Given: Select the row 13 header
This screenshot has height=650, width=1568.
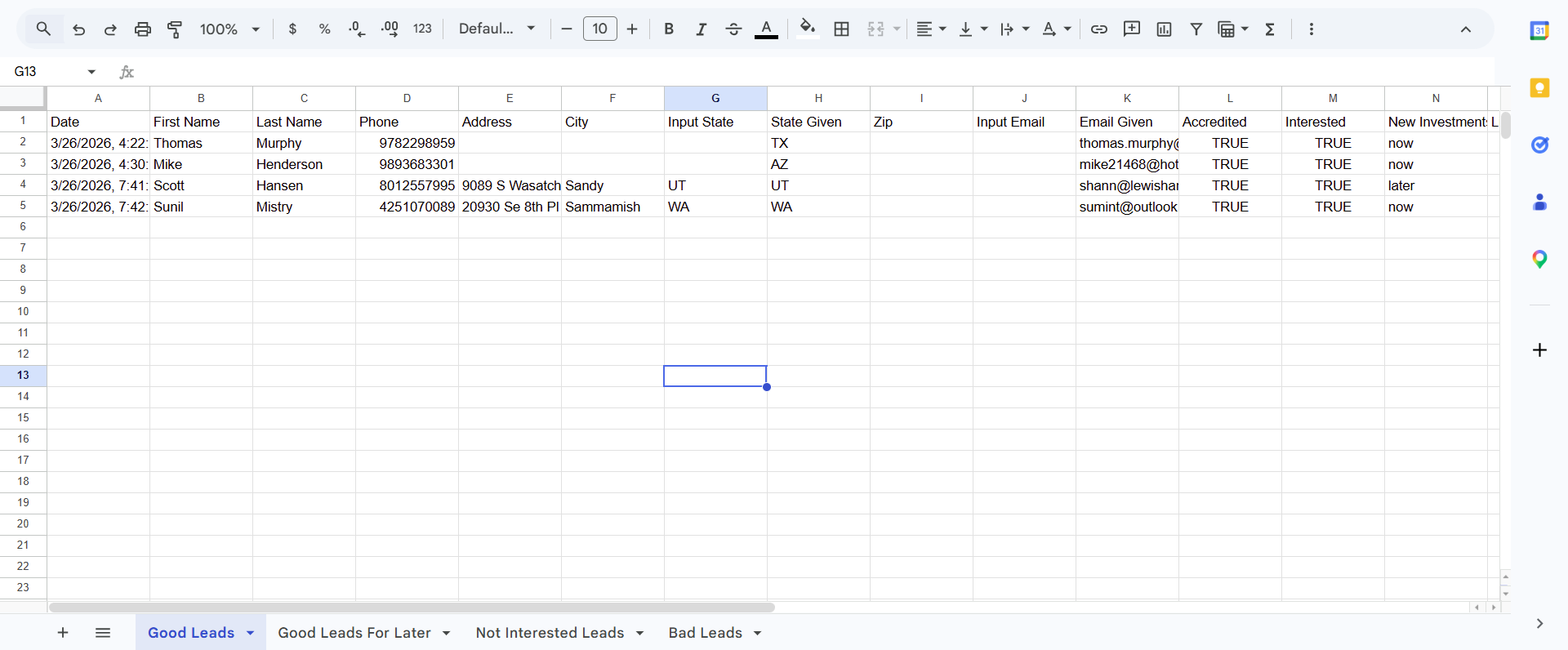Looking at the screenshot, I should (23, 376).
